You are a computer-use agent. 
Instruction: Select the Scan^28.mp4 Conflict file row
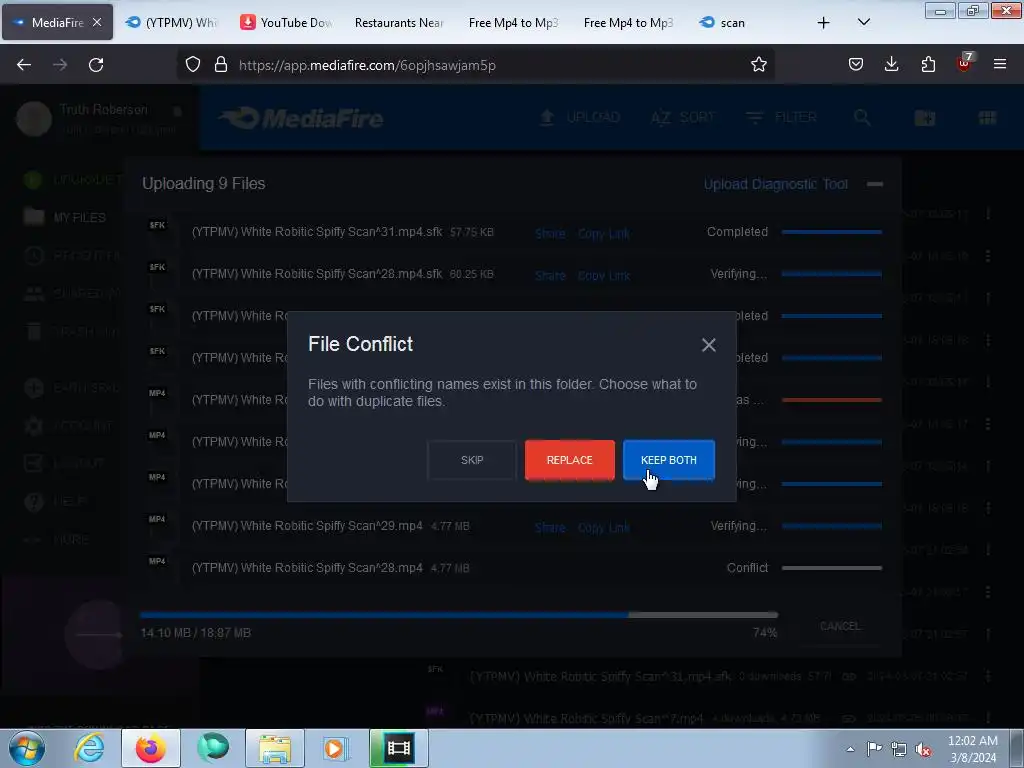pyautogui.click(x=513, y=568)
